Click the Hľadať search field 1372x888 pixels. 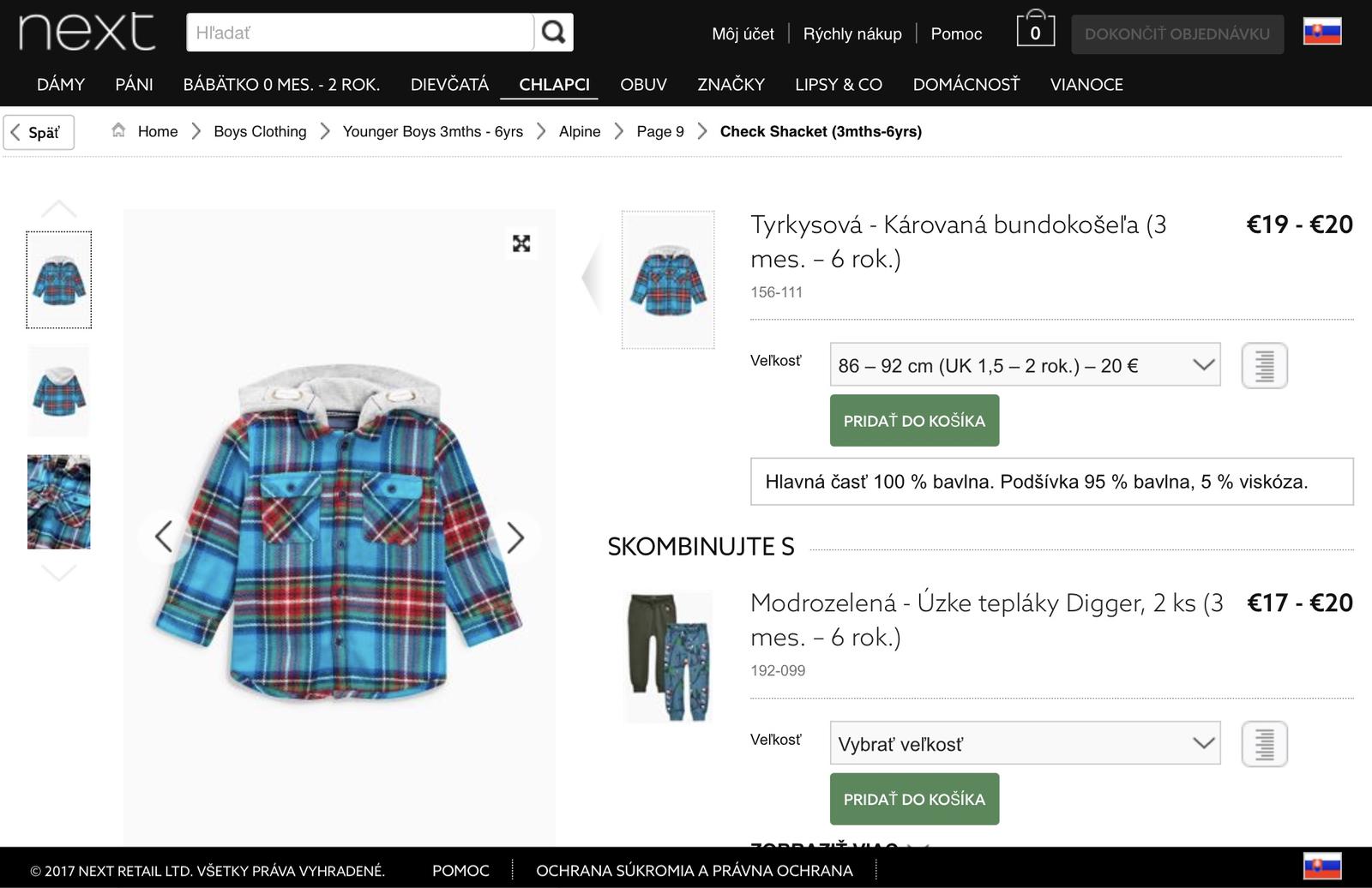coord(360,33)
